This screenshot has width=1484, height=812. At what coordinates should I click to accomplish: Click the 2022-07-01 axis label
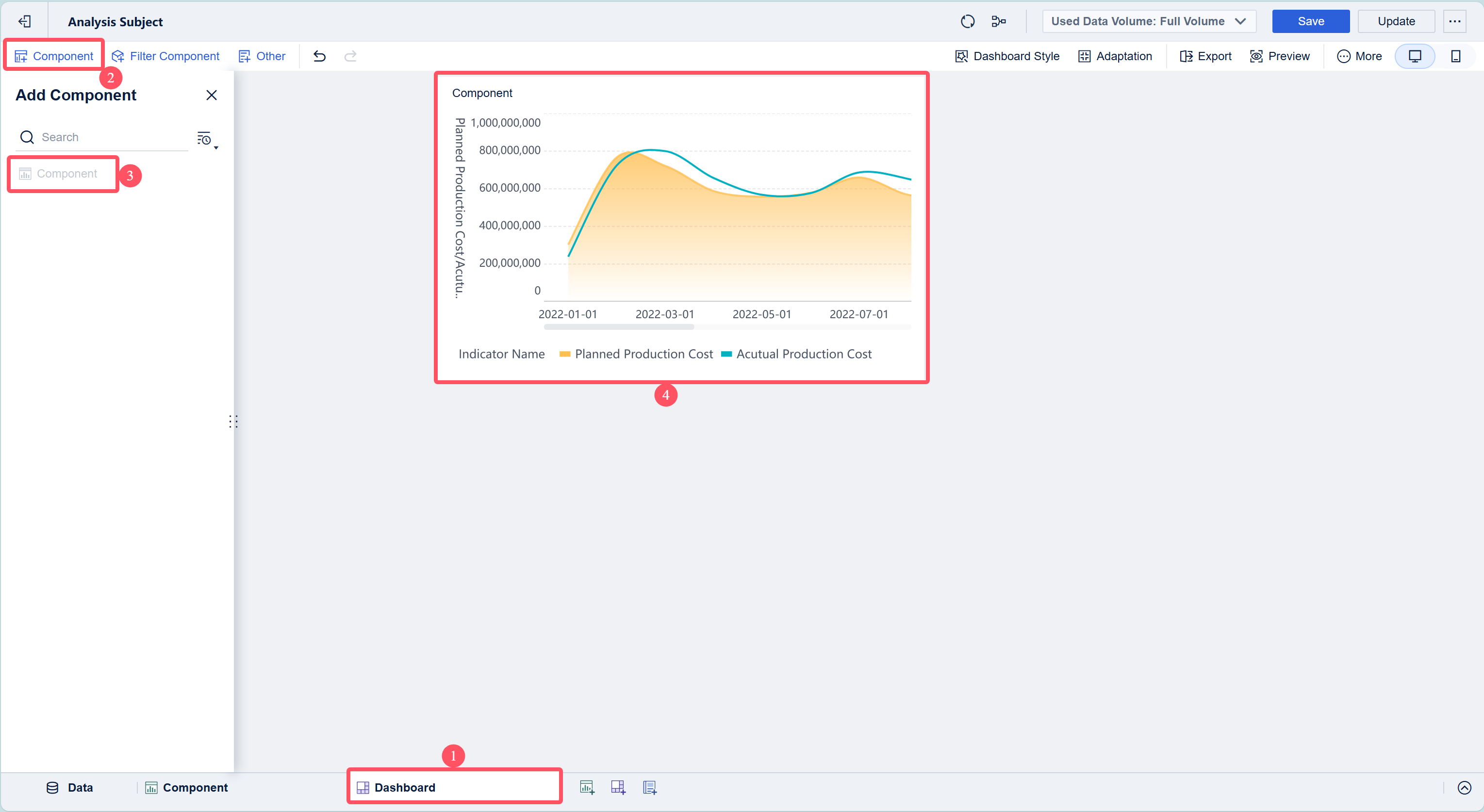(859, 314)
